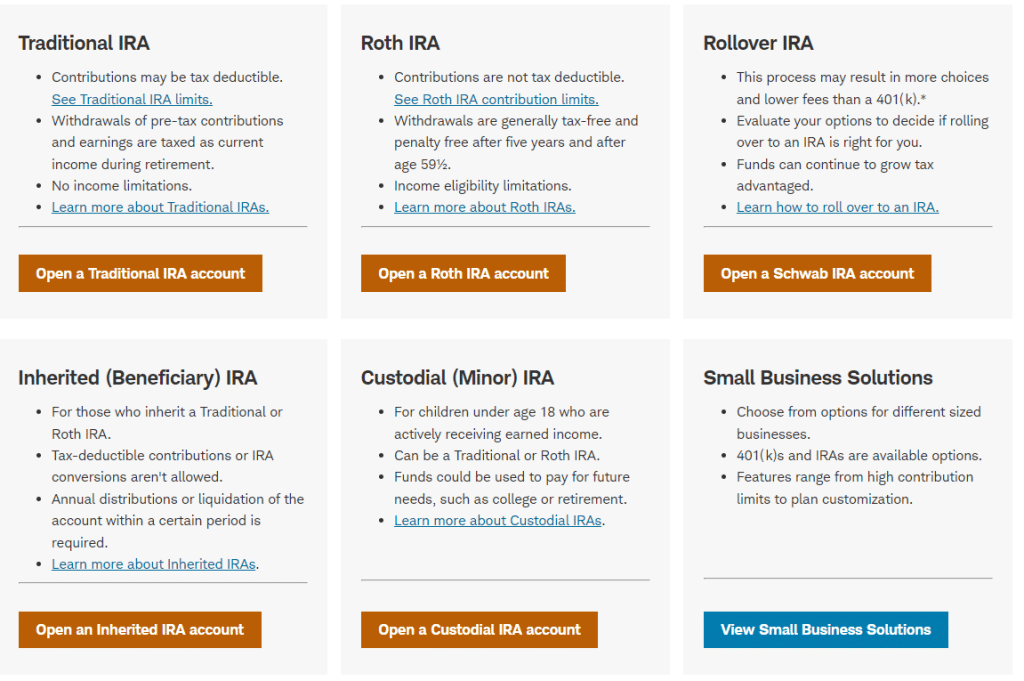Open a Traditional IRA account
The width and height of the screenshot is (1024, 681).
pyautogui.click(x=139, y=272)
